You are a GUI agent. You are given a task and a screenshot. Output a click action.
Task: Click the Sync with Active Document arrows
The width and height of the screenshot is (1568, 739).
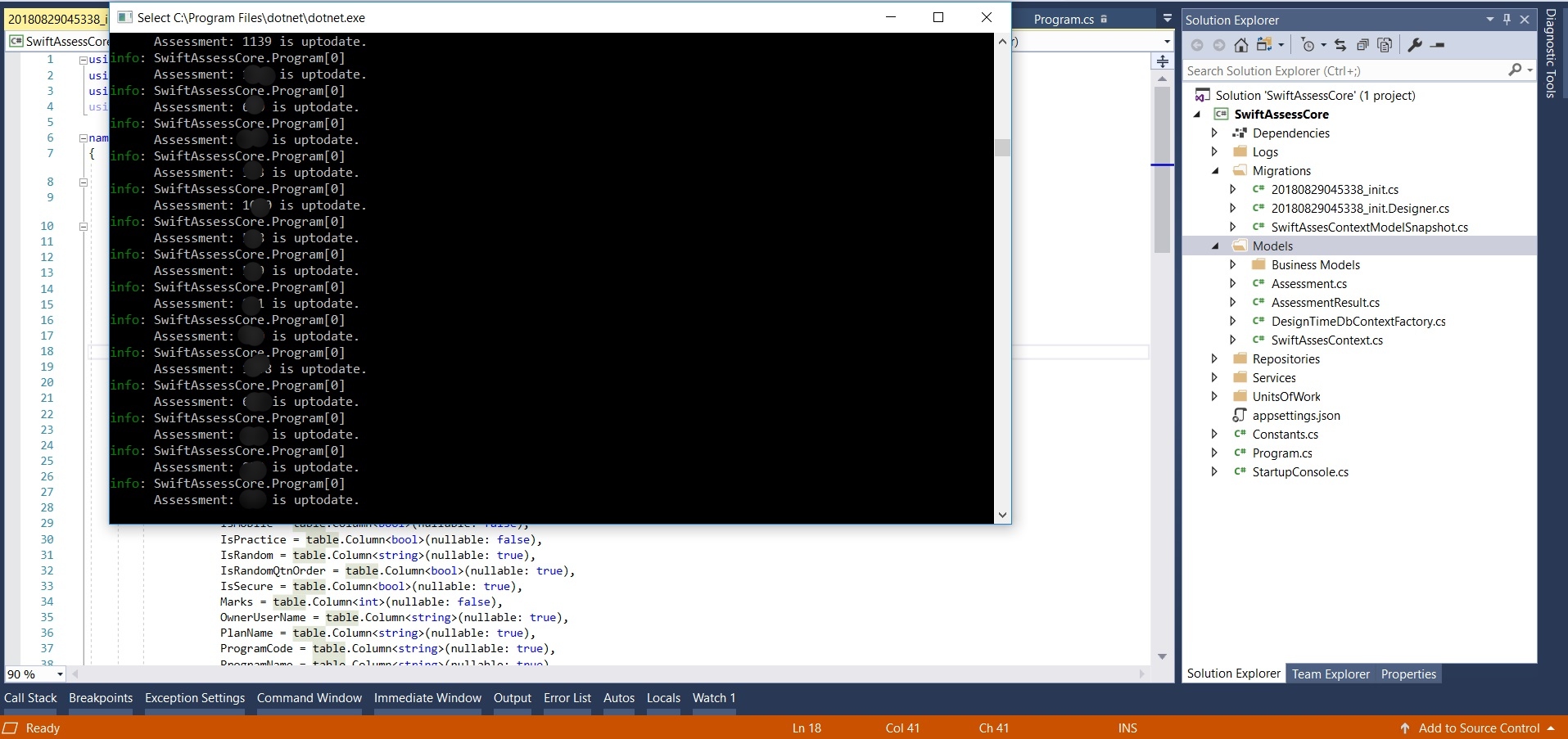click(x=1340, y=45)
